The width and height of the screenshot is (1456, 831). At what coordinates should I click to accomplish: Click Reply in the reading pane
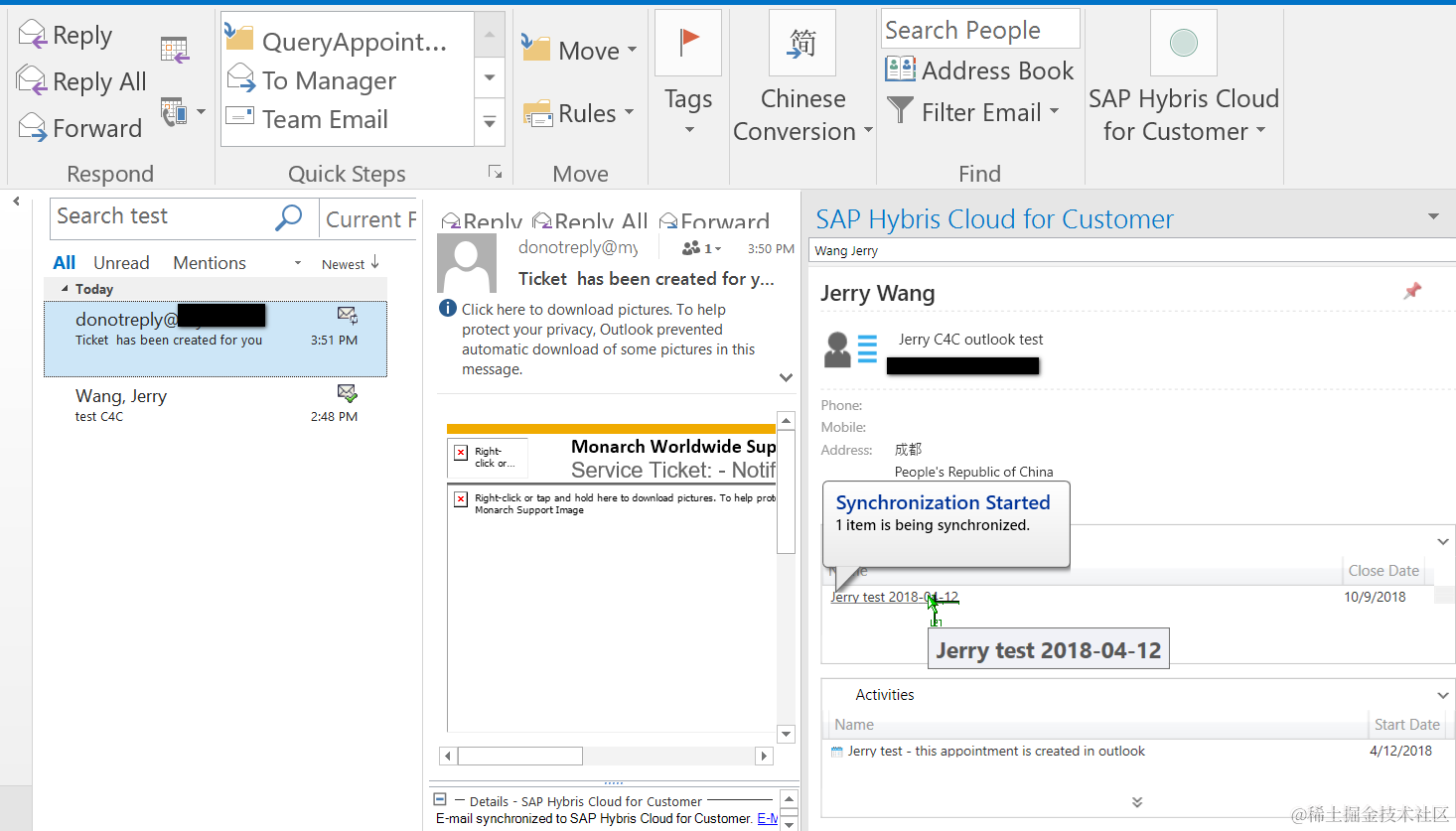pyautogui.click(x=482, y=221)
